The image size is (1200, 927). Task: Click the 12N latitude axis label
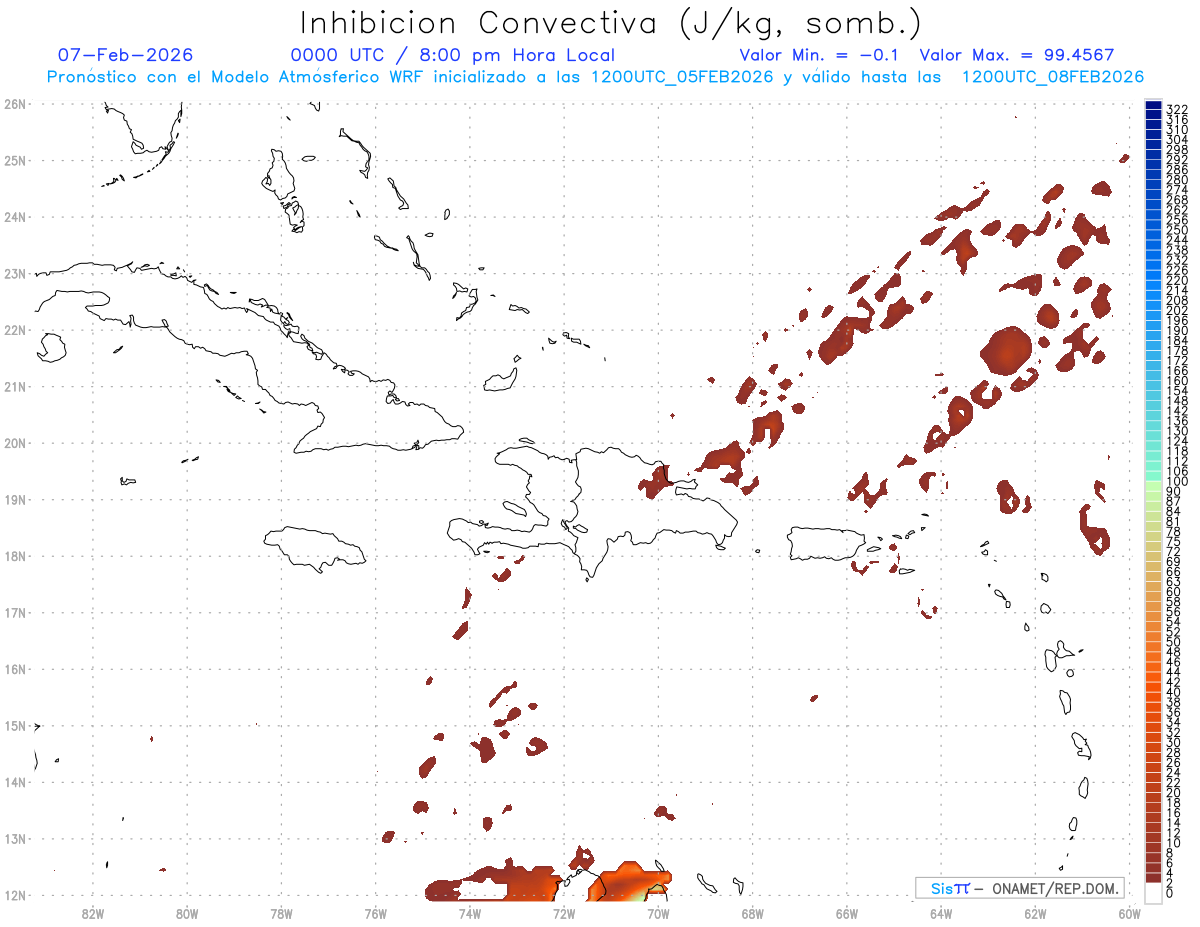[x=14, y=894]
